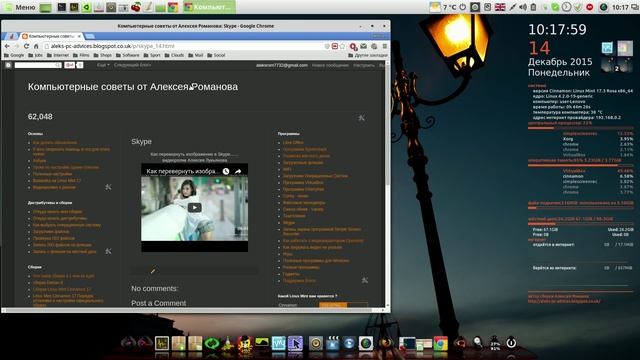The height and width of the screenshot is (360, 640).
Task: Click the UK flag keyboard layout indicator
Action: tap(500, 7)
